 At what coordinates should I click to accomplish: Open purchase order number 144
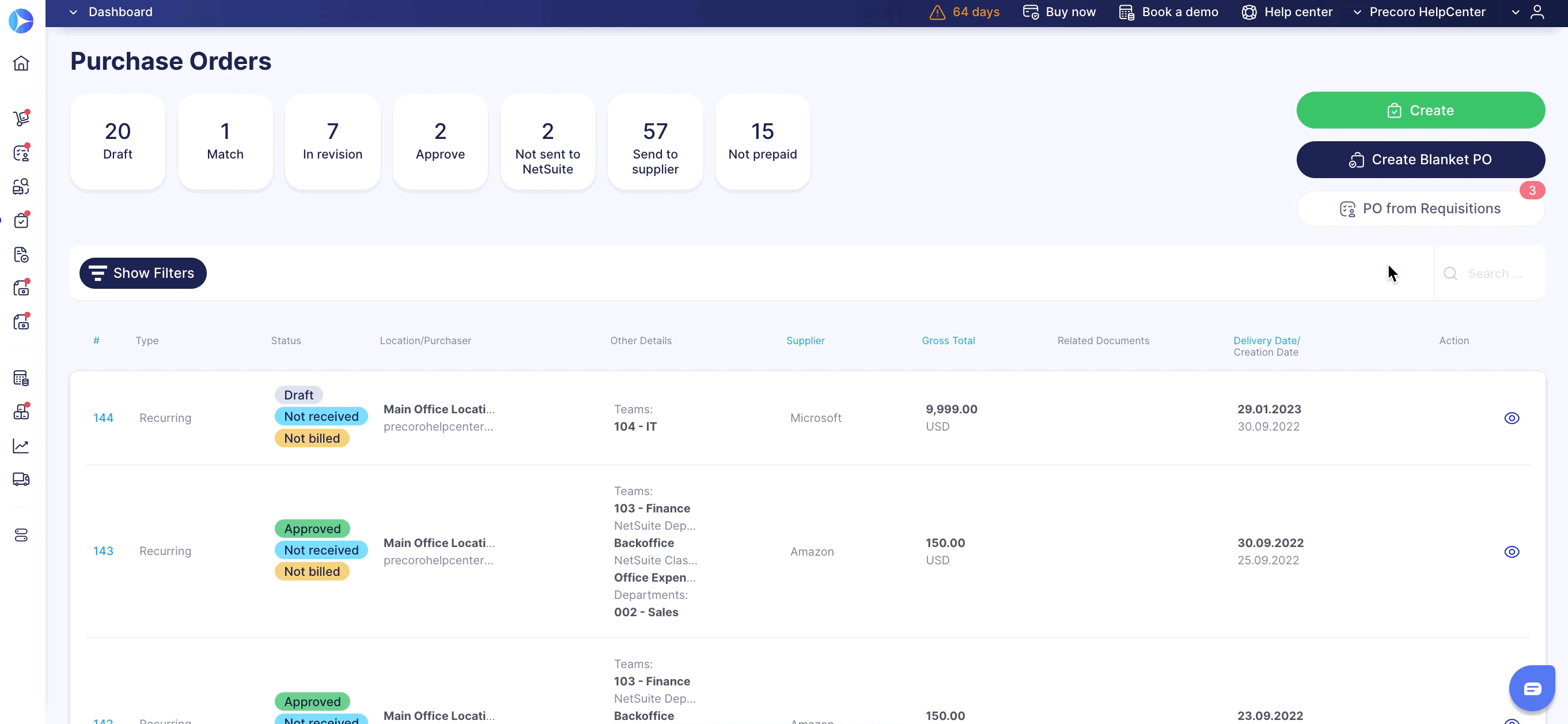(104, 418)
